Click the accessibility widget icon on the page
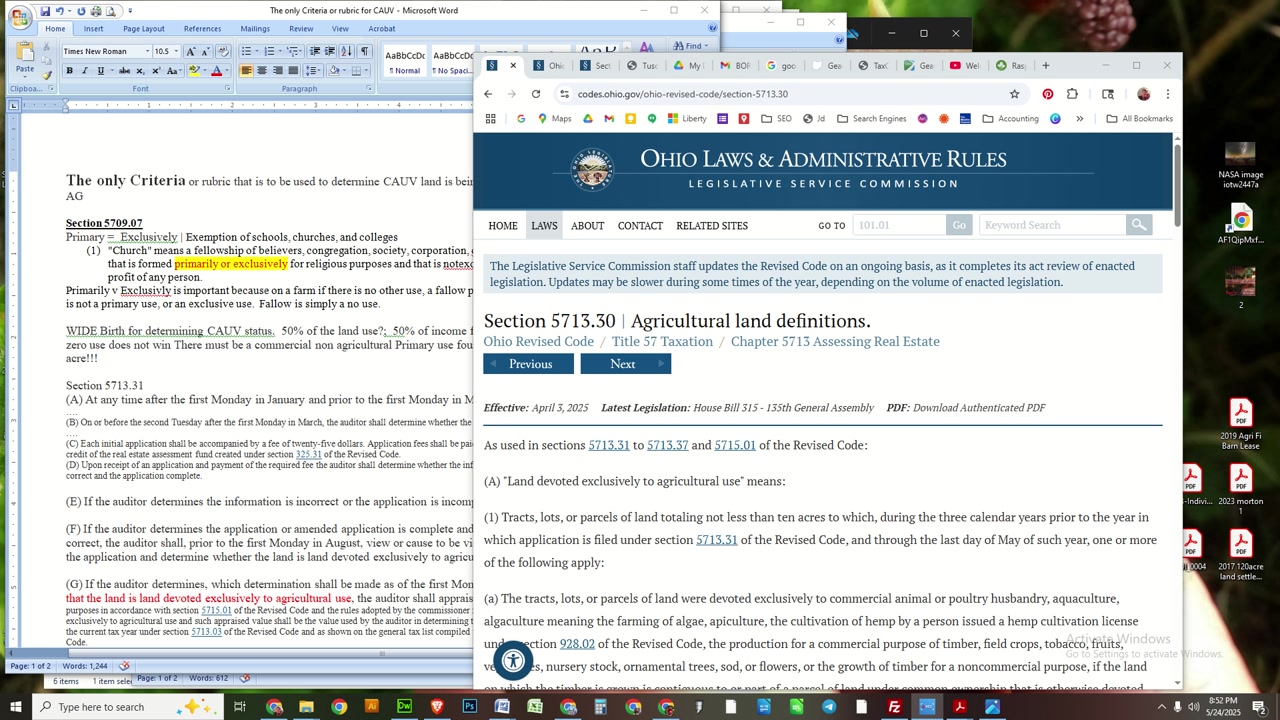The height and width of the screenshot is (720, 1280). tap(513, 660)
